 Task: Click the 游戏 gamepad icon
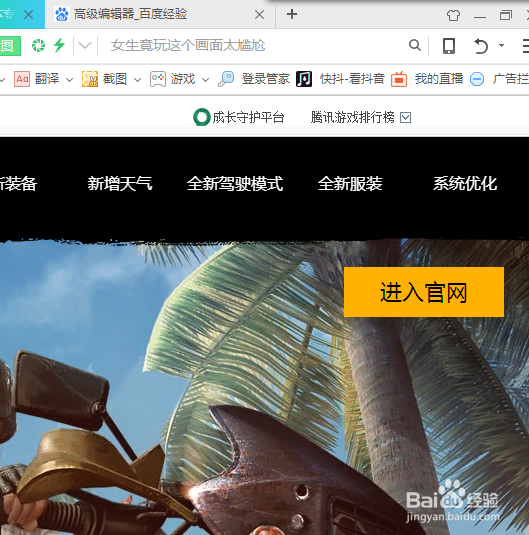point(158,79)
